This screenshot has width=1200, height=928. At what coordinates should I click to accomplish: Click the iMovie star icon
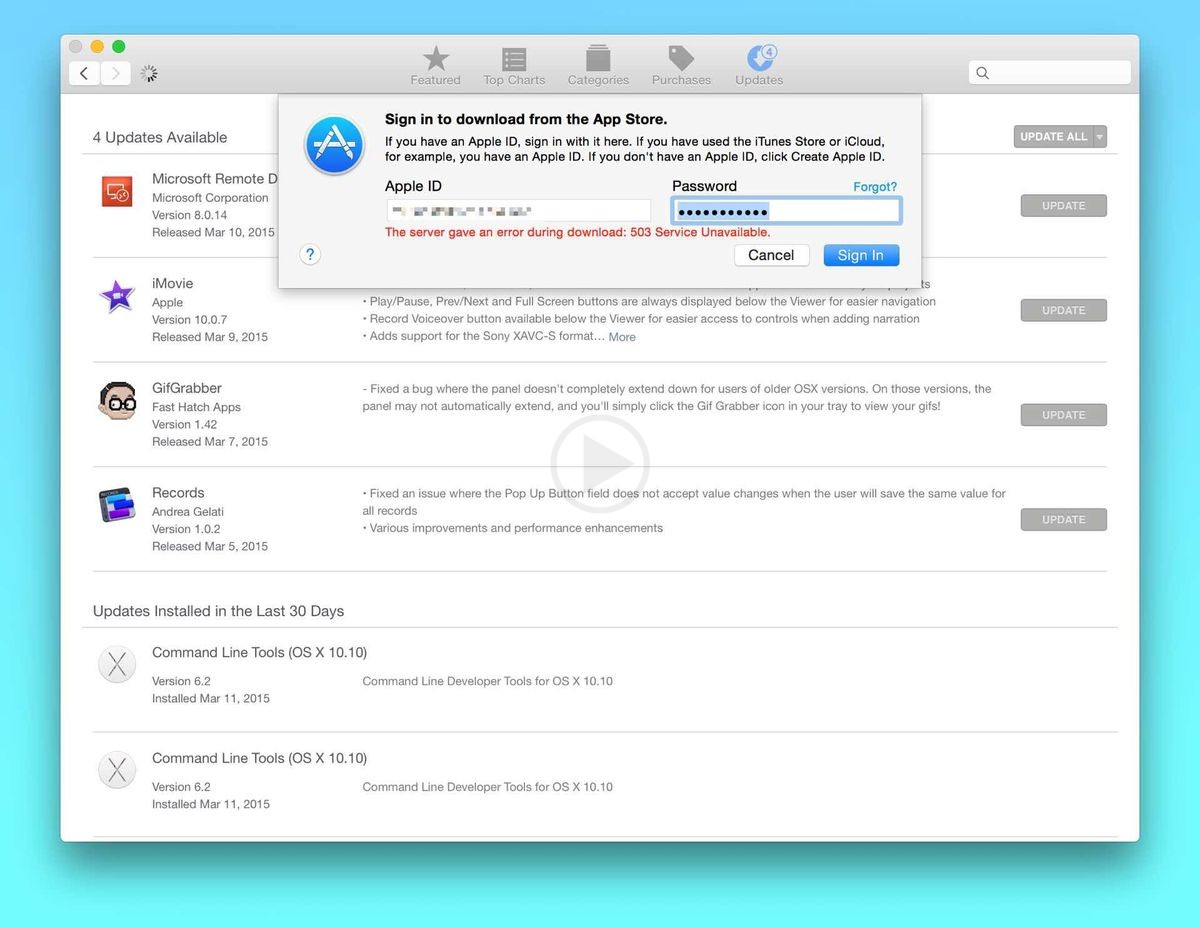(117, 296)
